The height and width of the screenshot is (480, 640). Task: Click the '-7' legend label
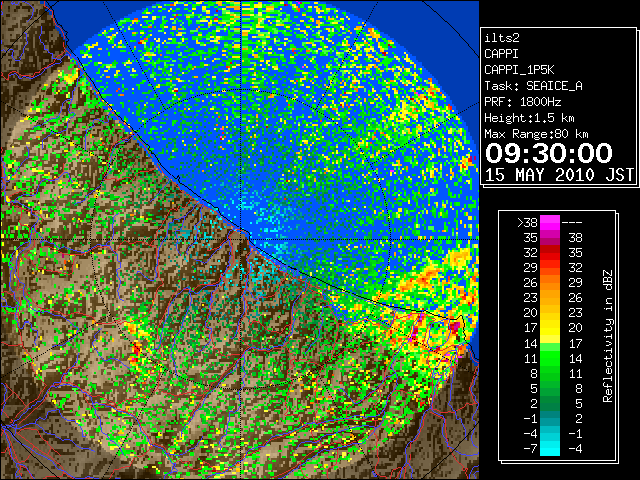click(x=530, y=449)
